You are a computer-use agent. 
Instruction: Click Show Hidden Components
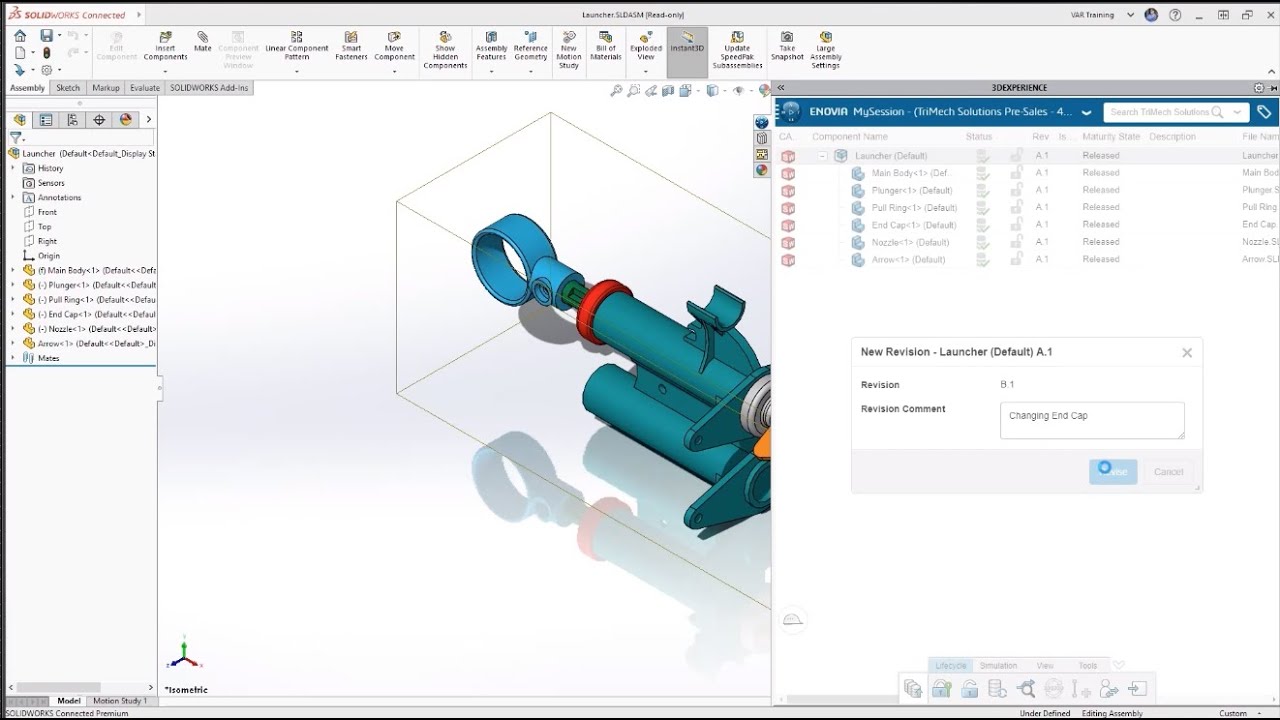[445, 50]
